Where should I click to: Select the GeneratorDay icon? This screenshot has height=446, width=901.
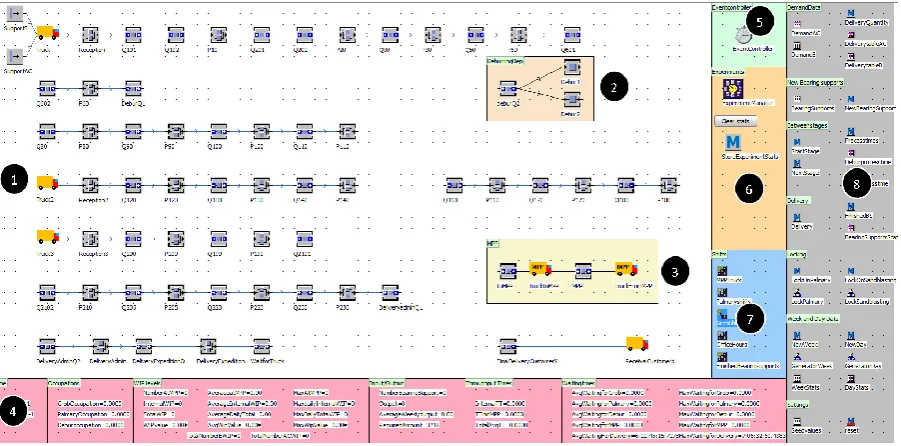click(x=851, y=357)
